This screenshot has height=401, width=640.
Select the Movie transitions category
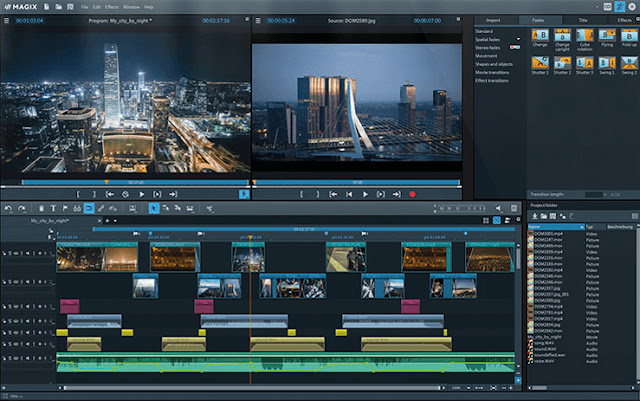[494, 71]
